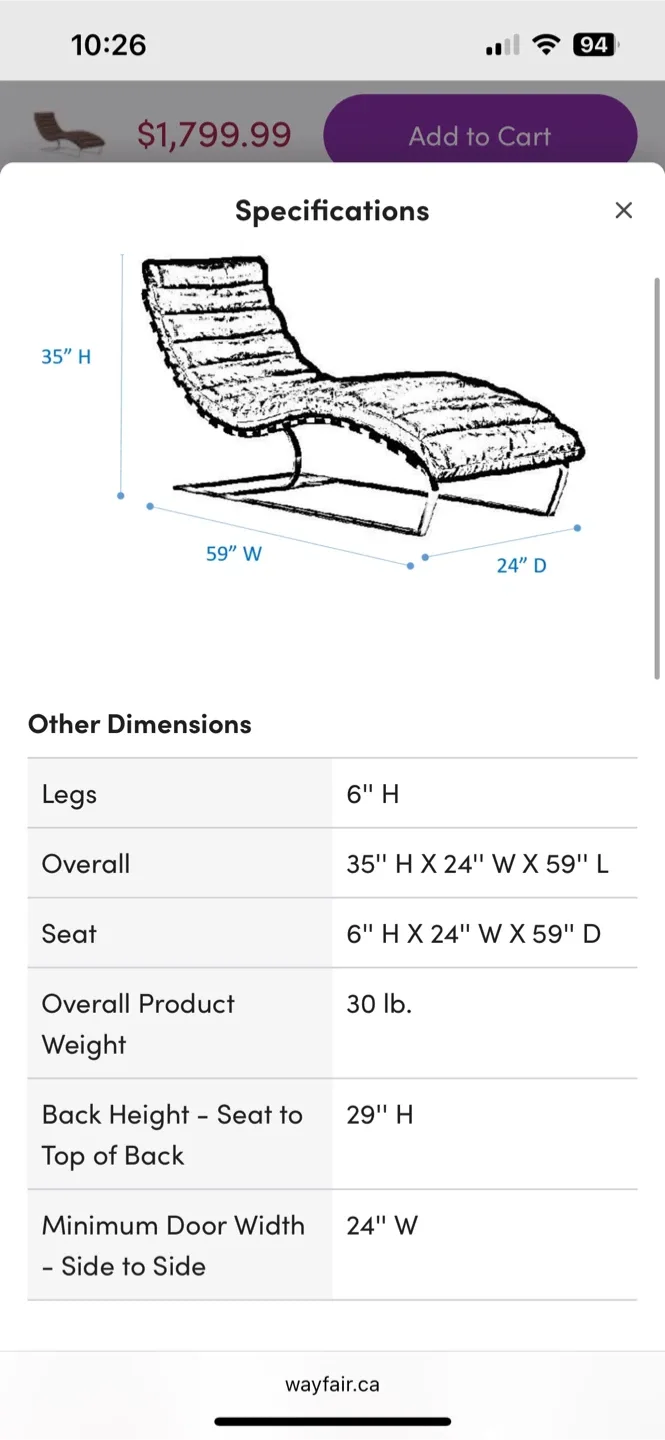Tap the Add to Cart button
The width and height of the screenshot is (665, 1440).
(x=480, y=135)
